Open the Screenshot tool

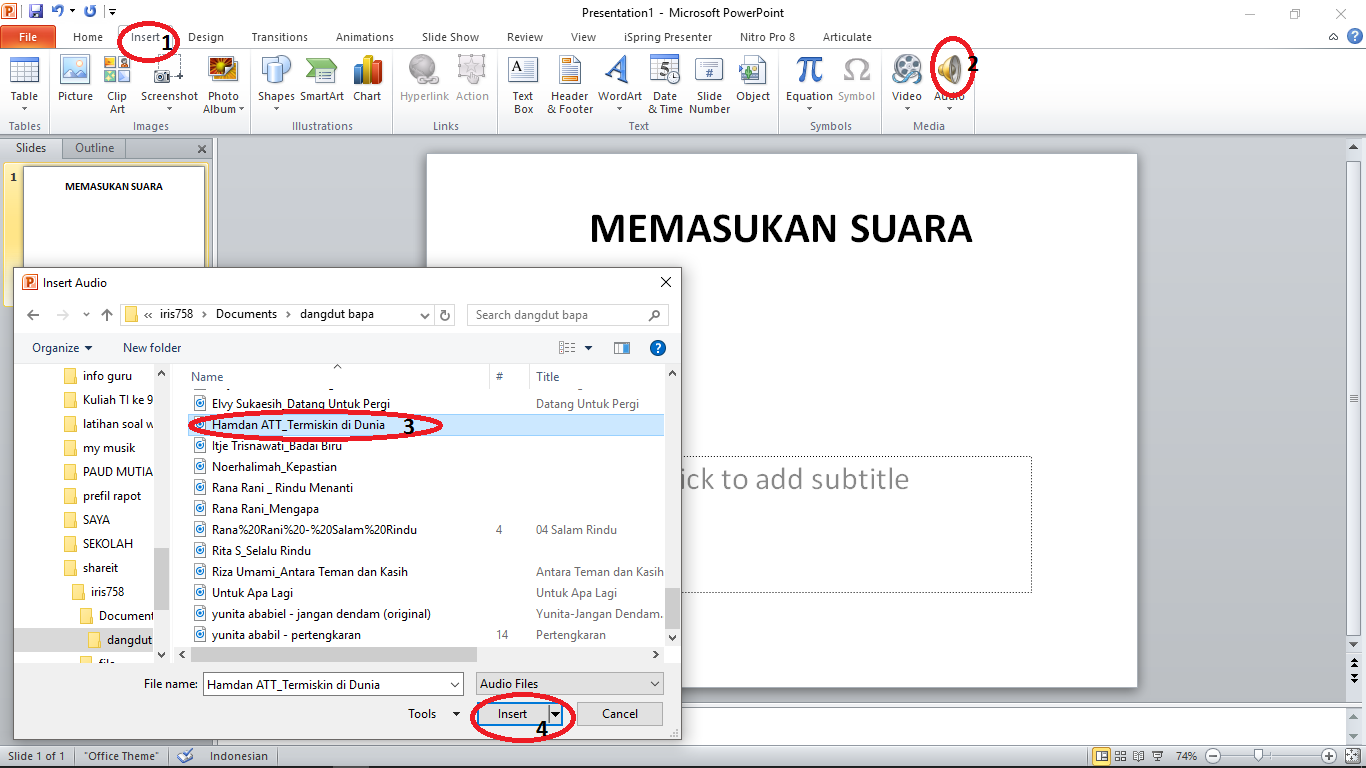click(x=168, y=80)
